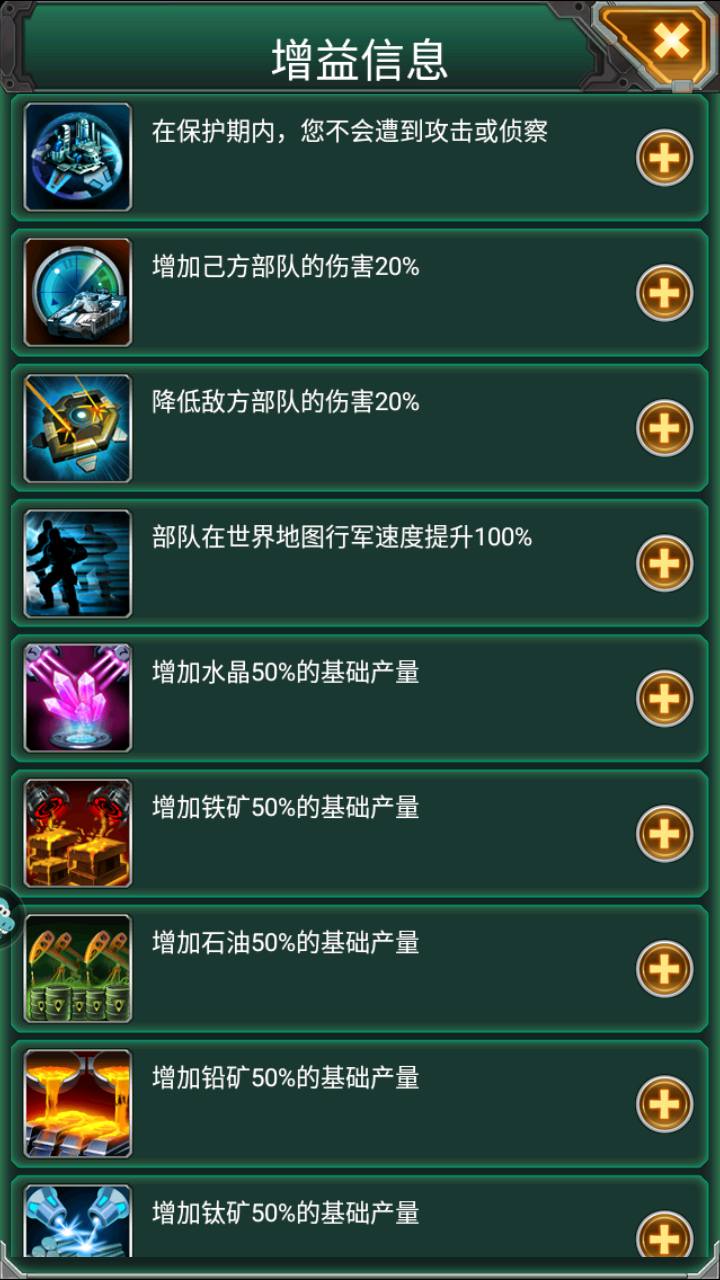Tap the pink crystal production icon

78,698
